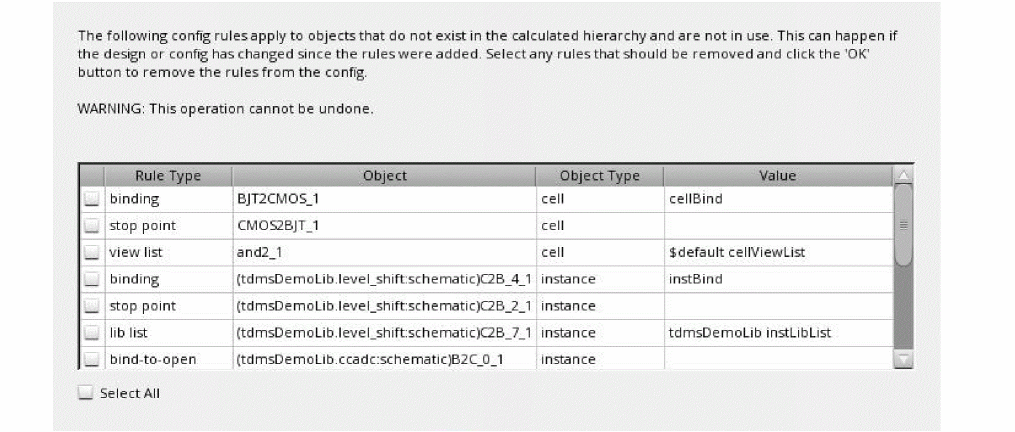
Task: Sort by the Rule Type column header
Action: pos(168,176)
